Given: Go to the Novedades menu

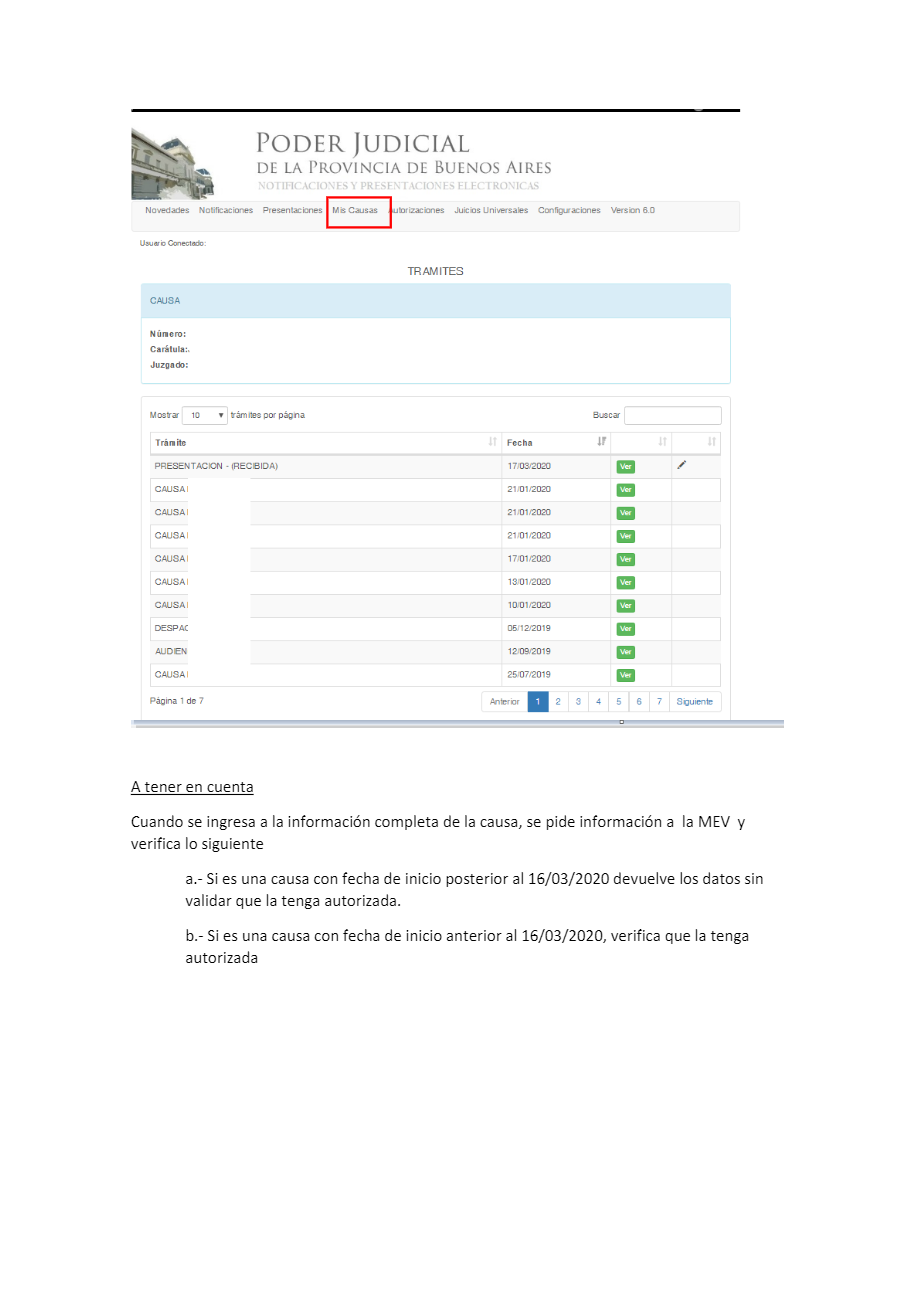Looking at the screenshot, I should [167, 211].
